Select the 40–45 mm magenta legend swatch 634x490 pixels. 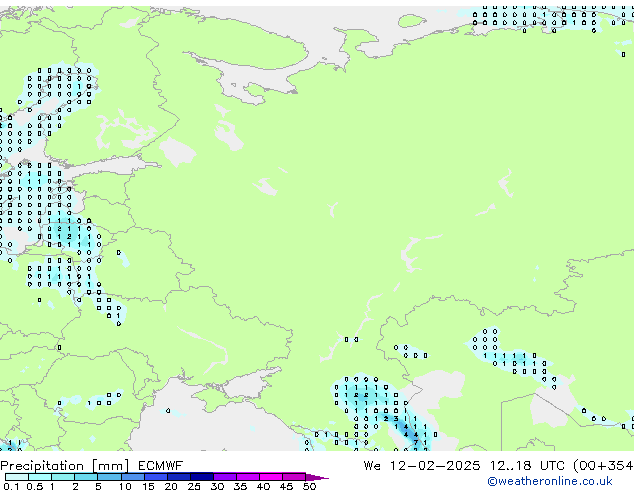(271, 477)
